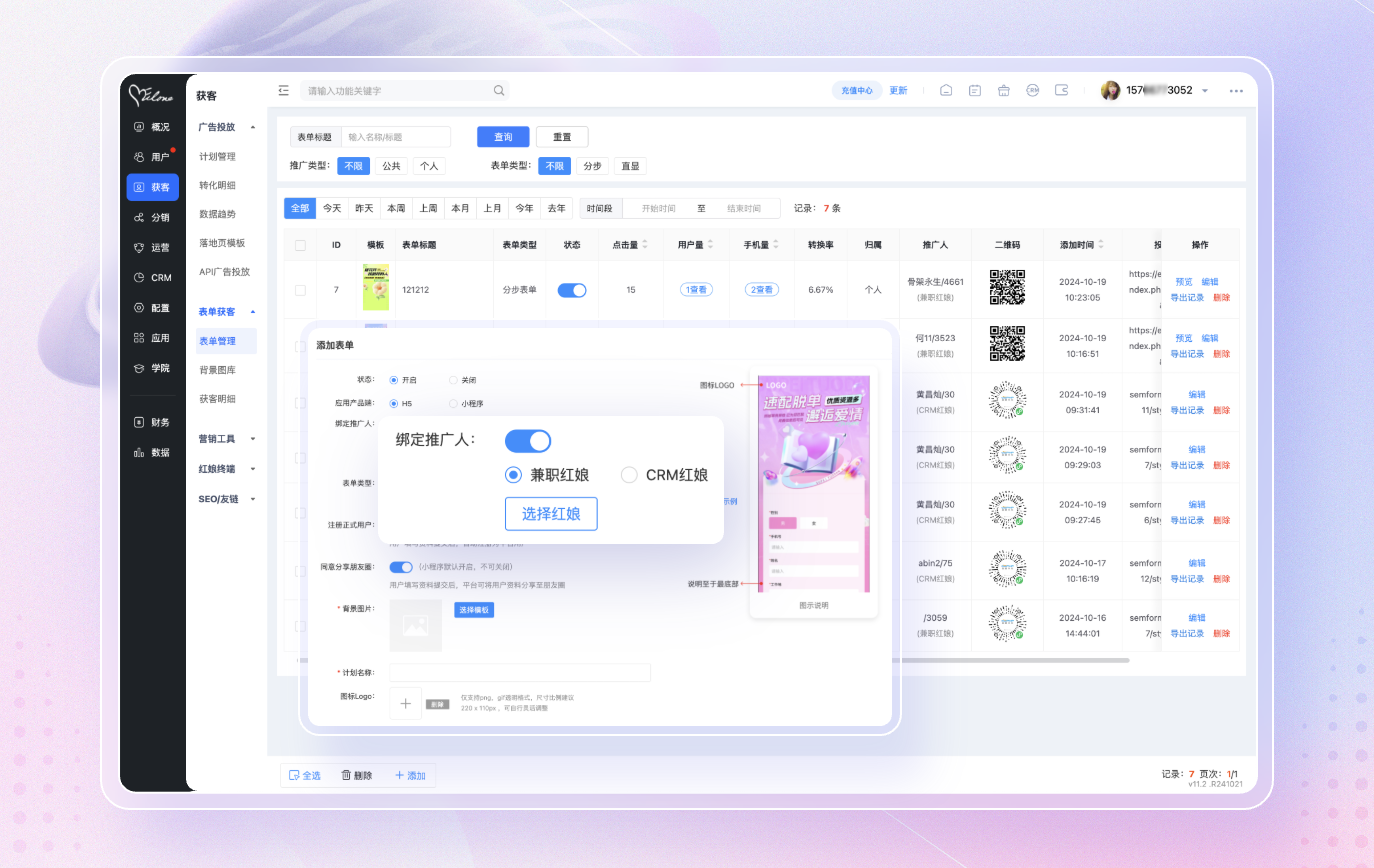Click the Milone heart logo

point(152,94)
